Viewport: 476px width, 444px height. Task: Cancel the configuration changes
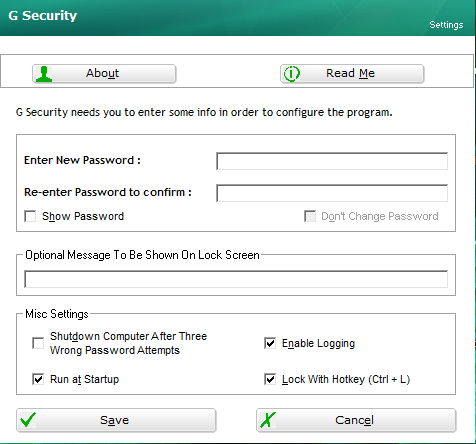tap(356, 420)
